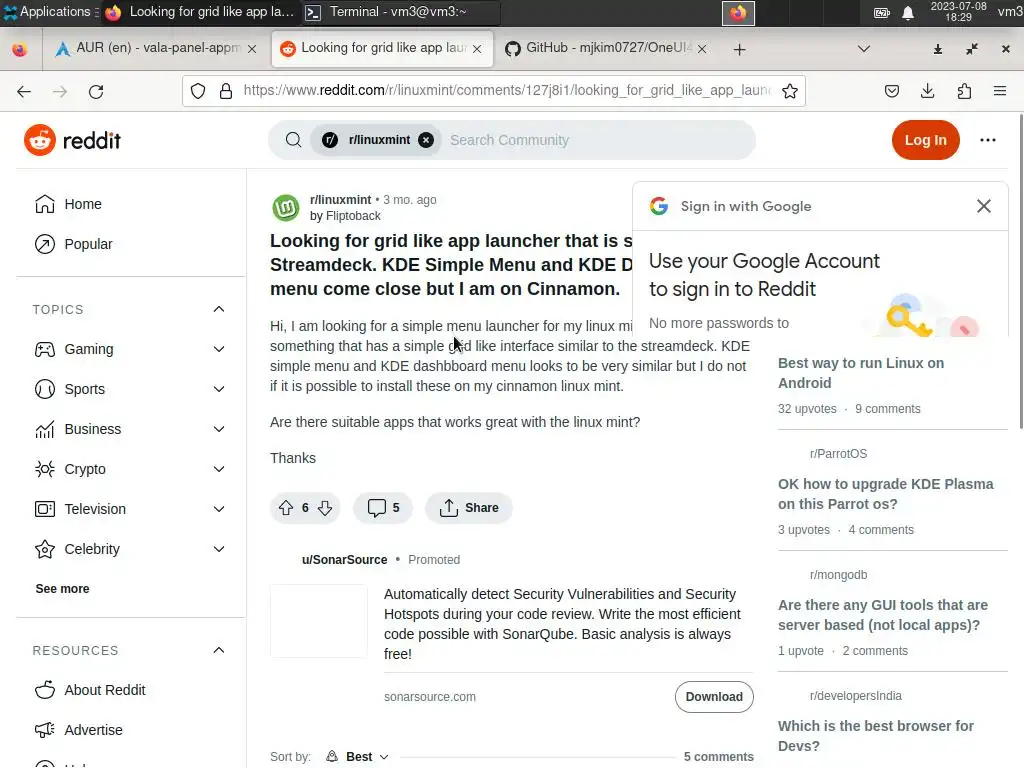Share the post

469,508
